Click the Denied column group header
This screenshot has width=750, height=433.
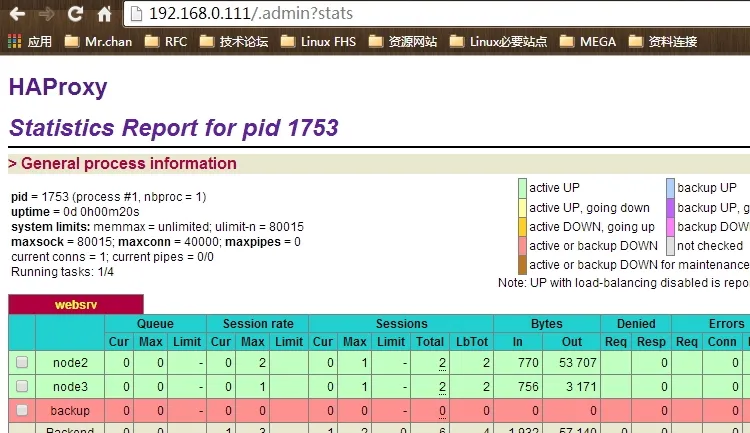coord(636,324)
